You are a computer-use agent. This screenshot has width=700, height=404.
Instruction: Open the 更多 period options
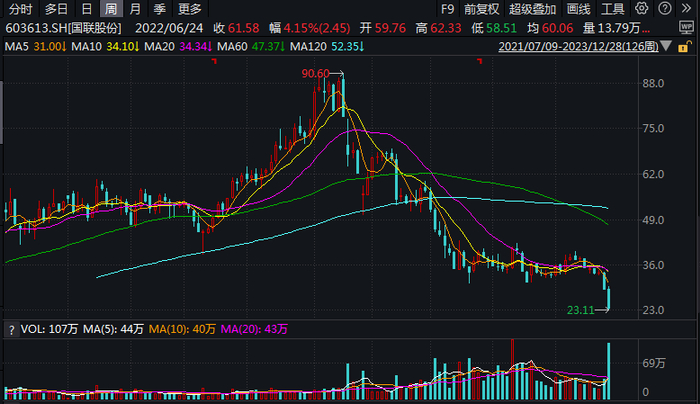click(189, 9)
